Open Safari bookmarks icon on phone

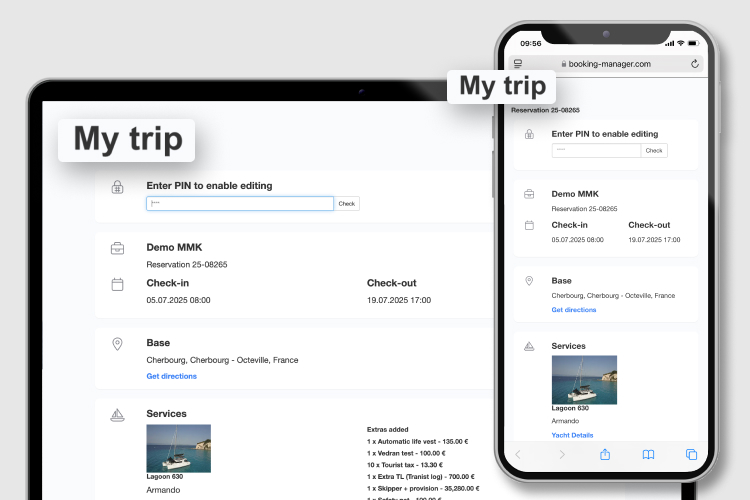pyautogui.click(x=648, y=454)
